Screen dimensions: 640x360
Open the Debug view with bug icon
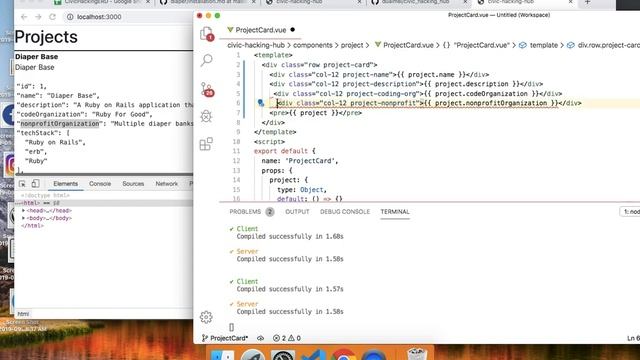coord(206,116)
